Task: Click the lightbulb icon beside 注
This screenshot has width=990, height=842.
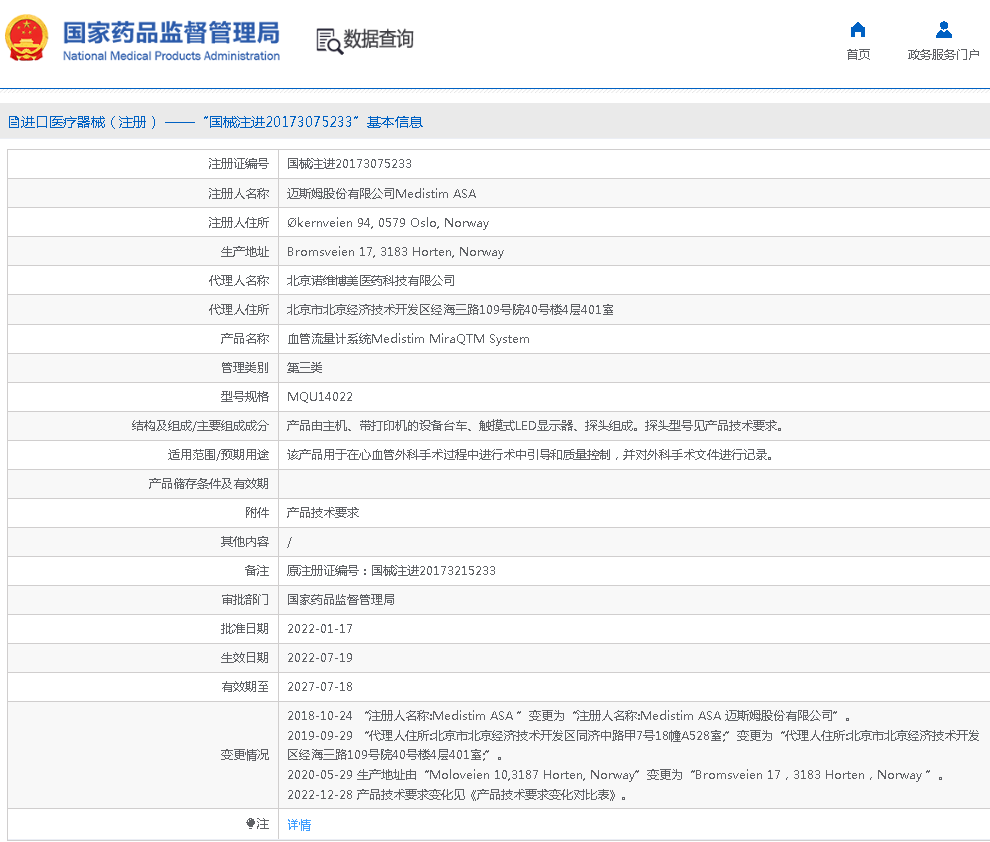Action: [251, 825]
